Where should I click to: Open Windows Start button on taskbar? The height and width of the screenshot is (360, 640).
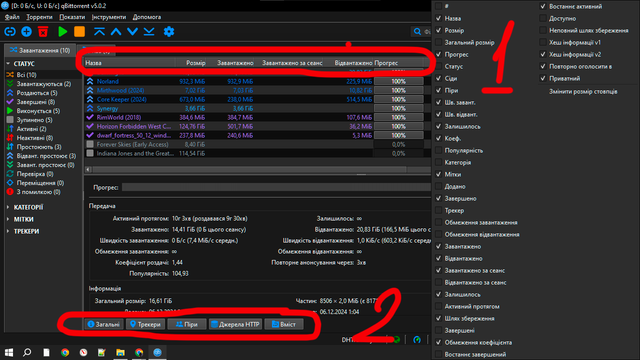9,352
